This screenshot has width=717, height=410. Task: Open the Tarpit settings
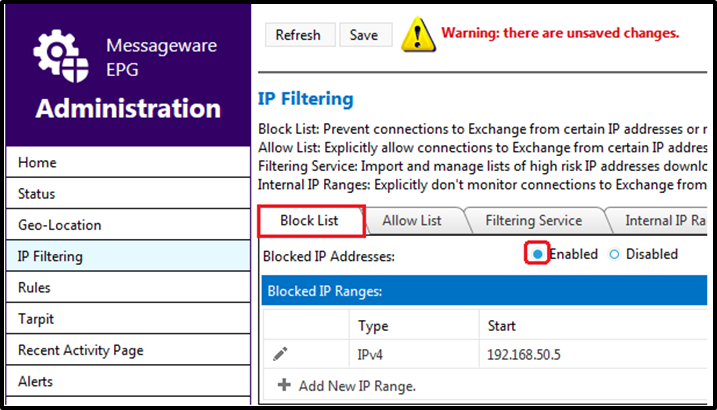tap(128, 319)
